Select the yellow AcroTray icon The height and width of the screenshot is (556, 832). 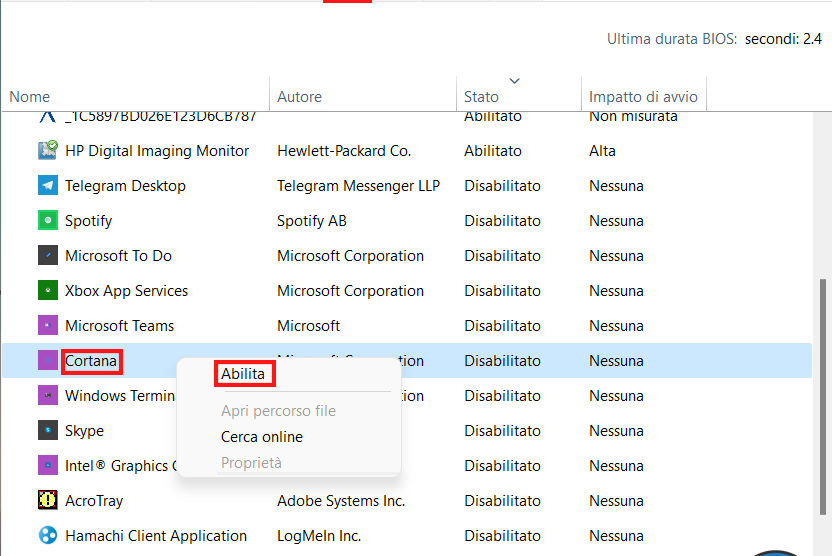click(x=48, y=501)
